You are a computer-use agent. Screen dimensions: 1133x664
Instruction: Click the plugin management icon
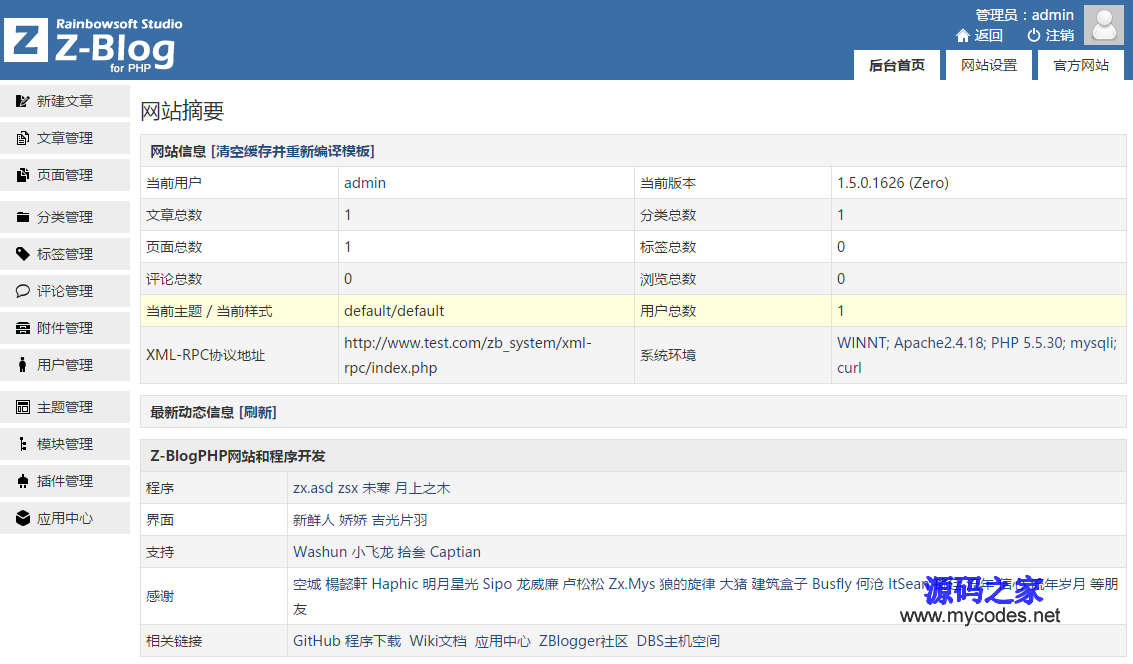(x=23, y=481)
